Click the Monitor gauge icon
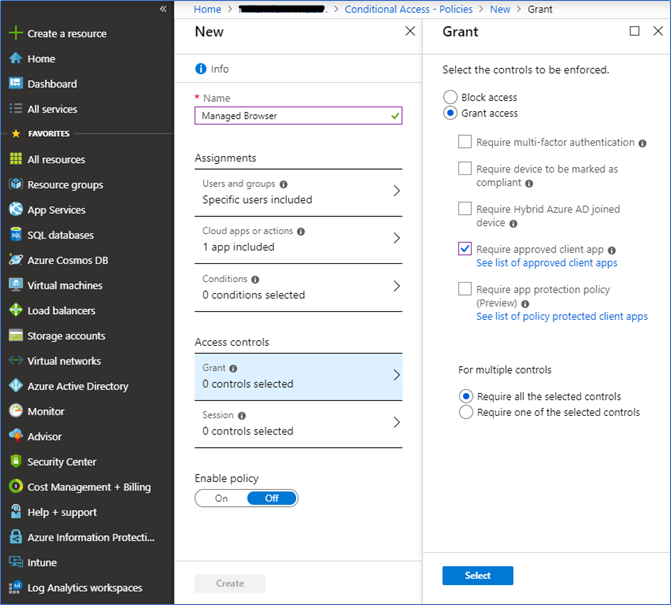671x605 pixels. coord(16,411)
